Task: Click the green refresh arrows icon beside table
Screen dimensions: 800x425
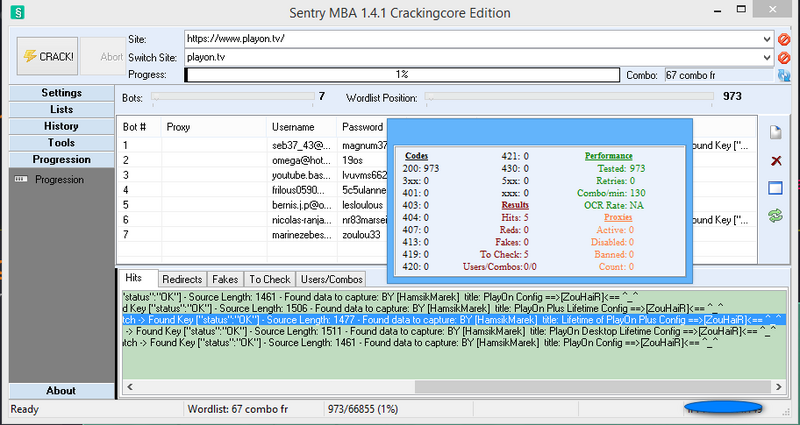Action: (775, 215)
